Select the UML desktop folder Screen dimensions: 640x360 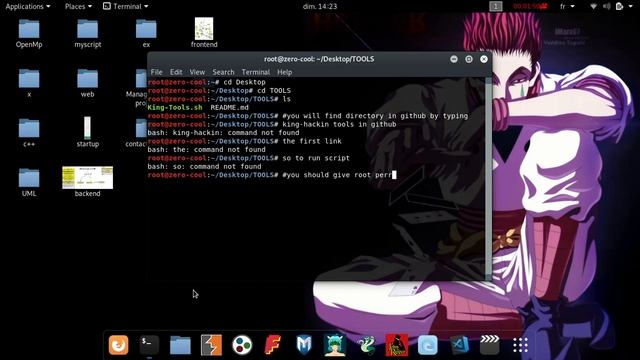(x=29, y=182)
